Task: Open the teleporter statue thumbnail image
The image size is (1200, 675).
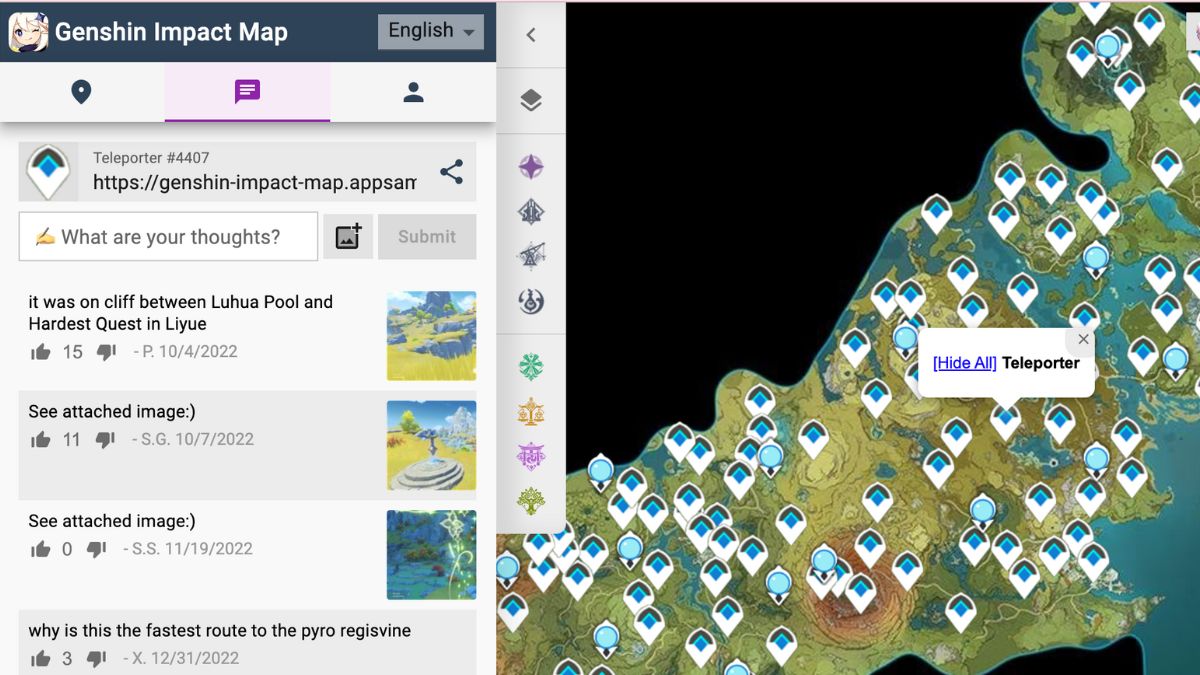Action: (431, 445)
